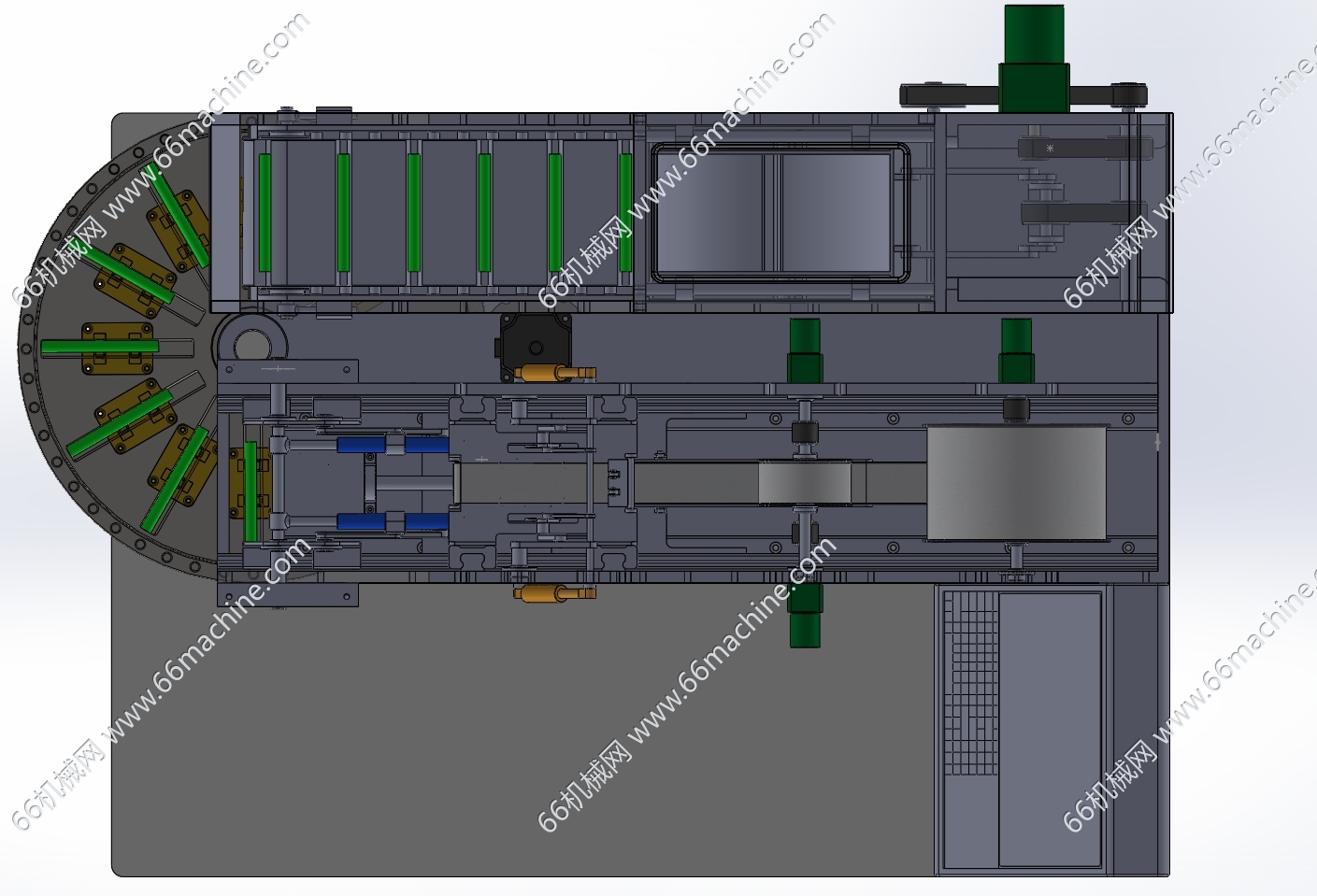Select the green motor above the large drum

click(x=1016, y=351)
